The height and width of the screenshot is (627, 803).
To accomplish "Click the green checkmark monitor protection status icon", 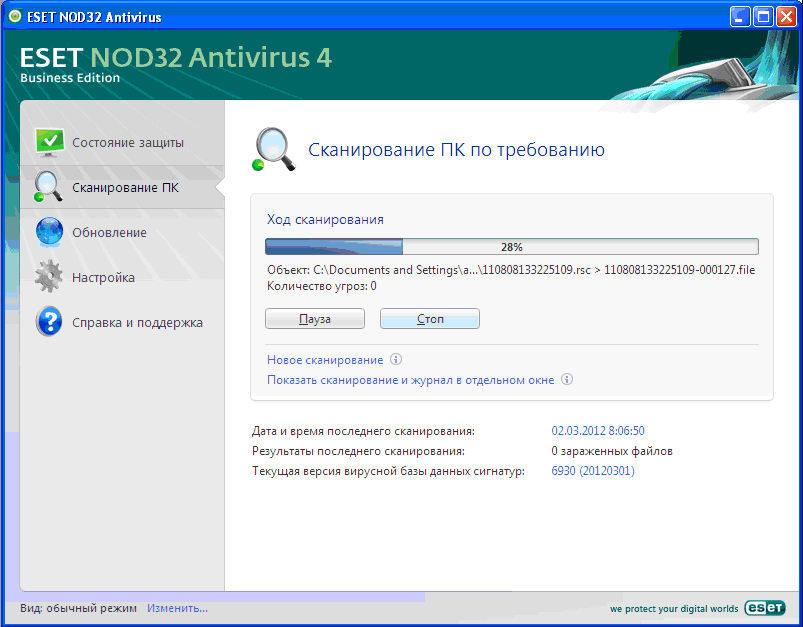I will pos(49,142).
